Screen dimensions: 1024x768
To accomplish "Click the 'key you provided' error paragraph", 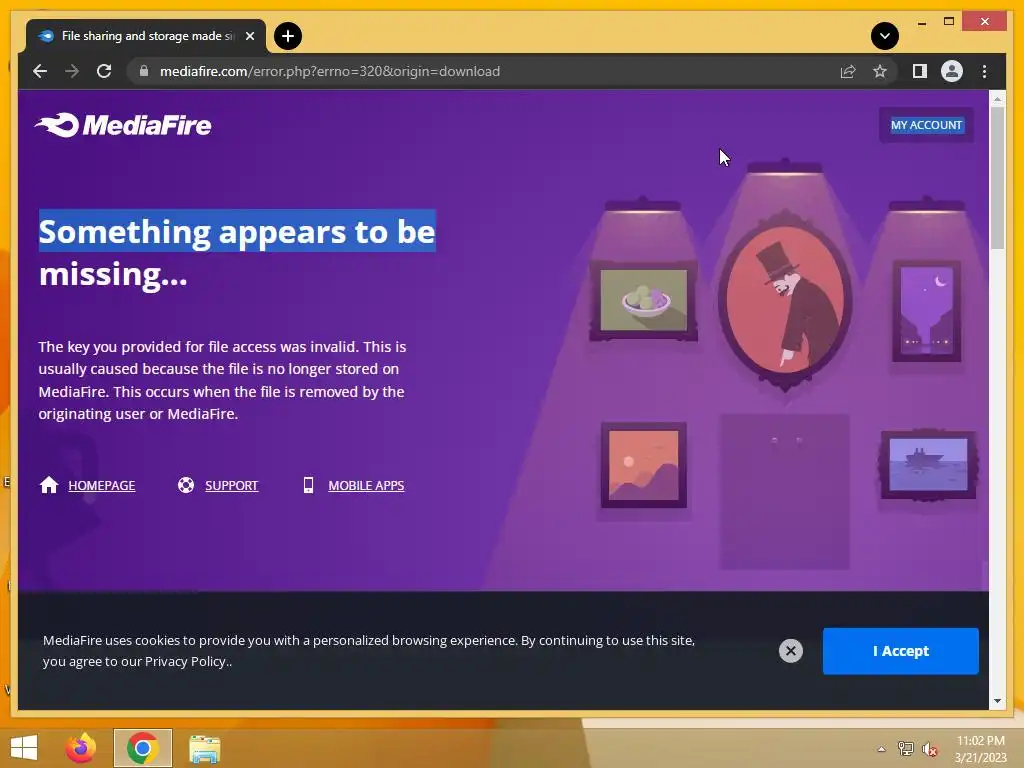I will (222, 380).
